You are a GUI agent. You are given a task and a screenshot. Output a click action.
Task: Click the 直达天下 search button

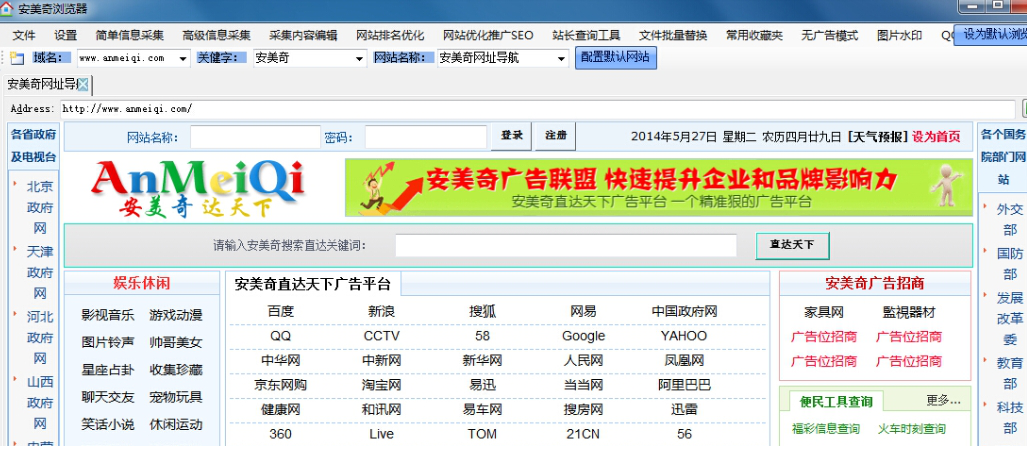point(792,246)
